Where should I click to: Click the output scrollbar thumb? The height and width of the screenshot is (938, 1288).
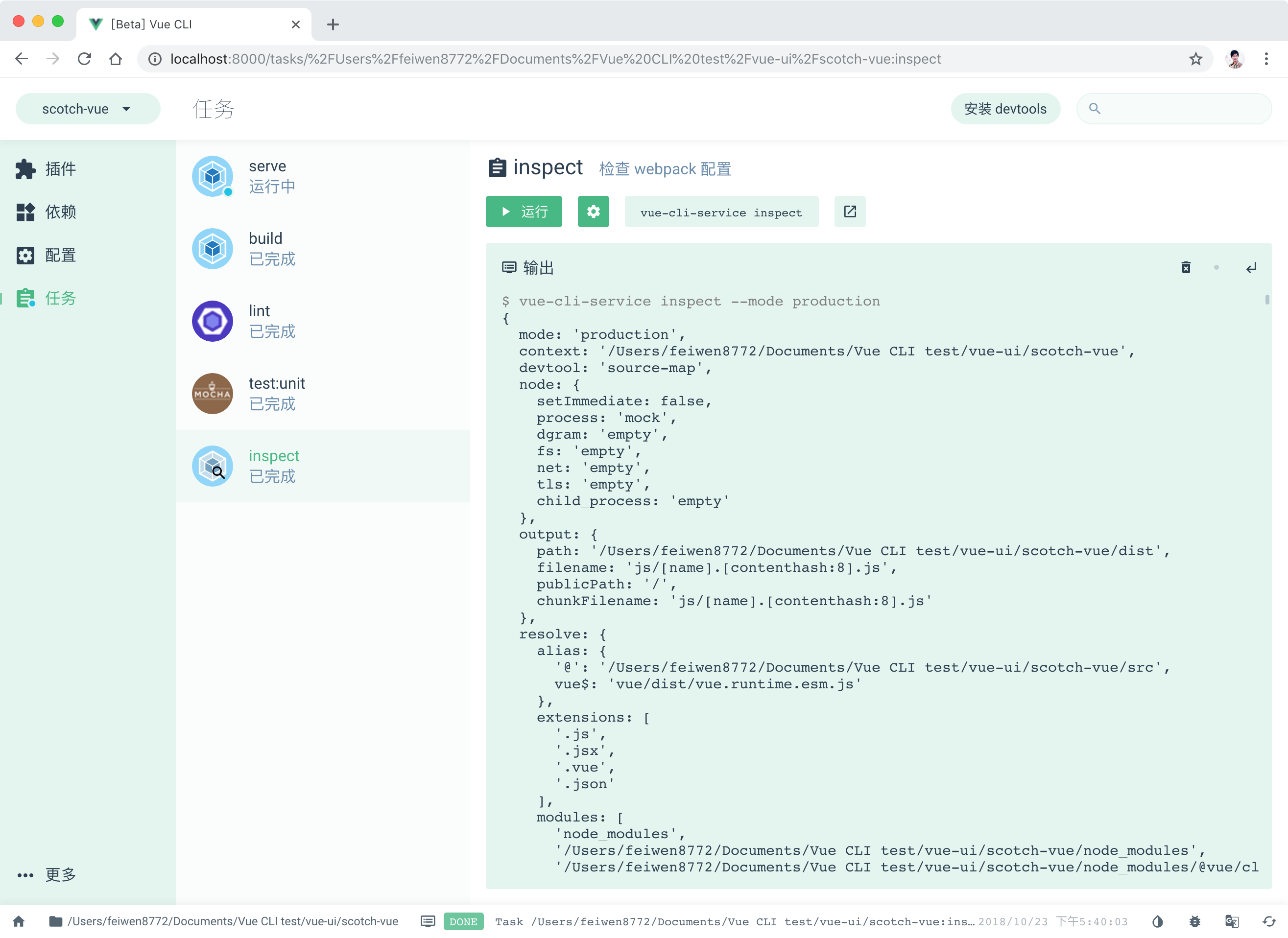1267,300
